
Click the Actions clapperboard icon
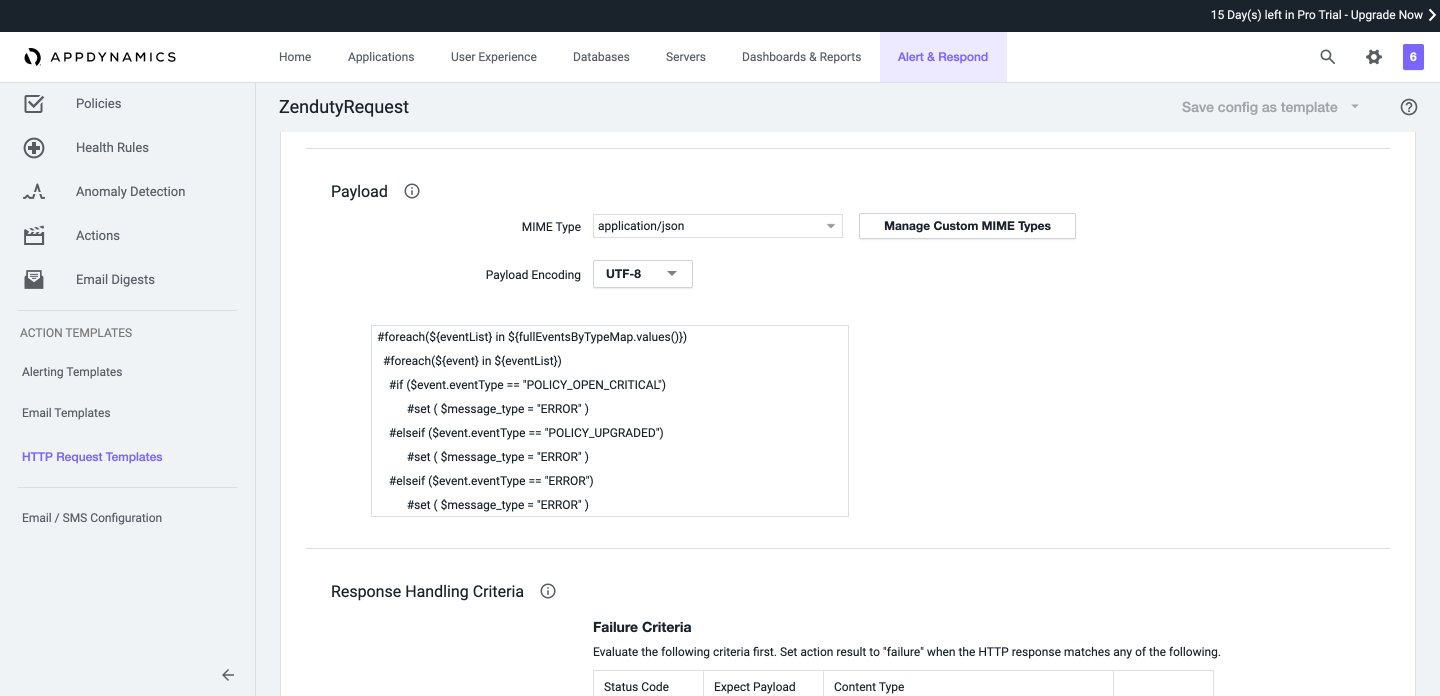click(34, 236)
